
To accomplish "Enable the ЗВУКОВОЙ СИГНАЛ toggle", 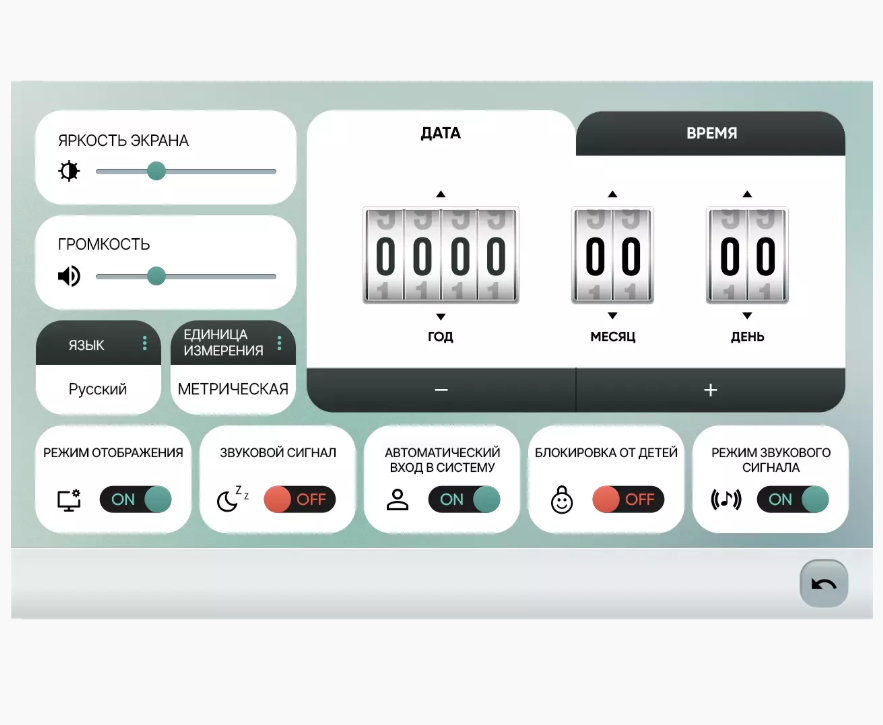I will tap(300, 499).
